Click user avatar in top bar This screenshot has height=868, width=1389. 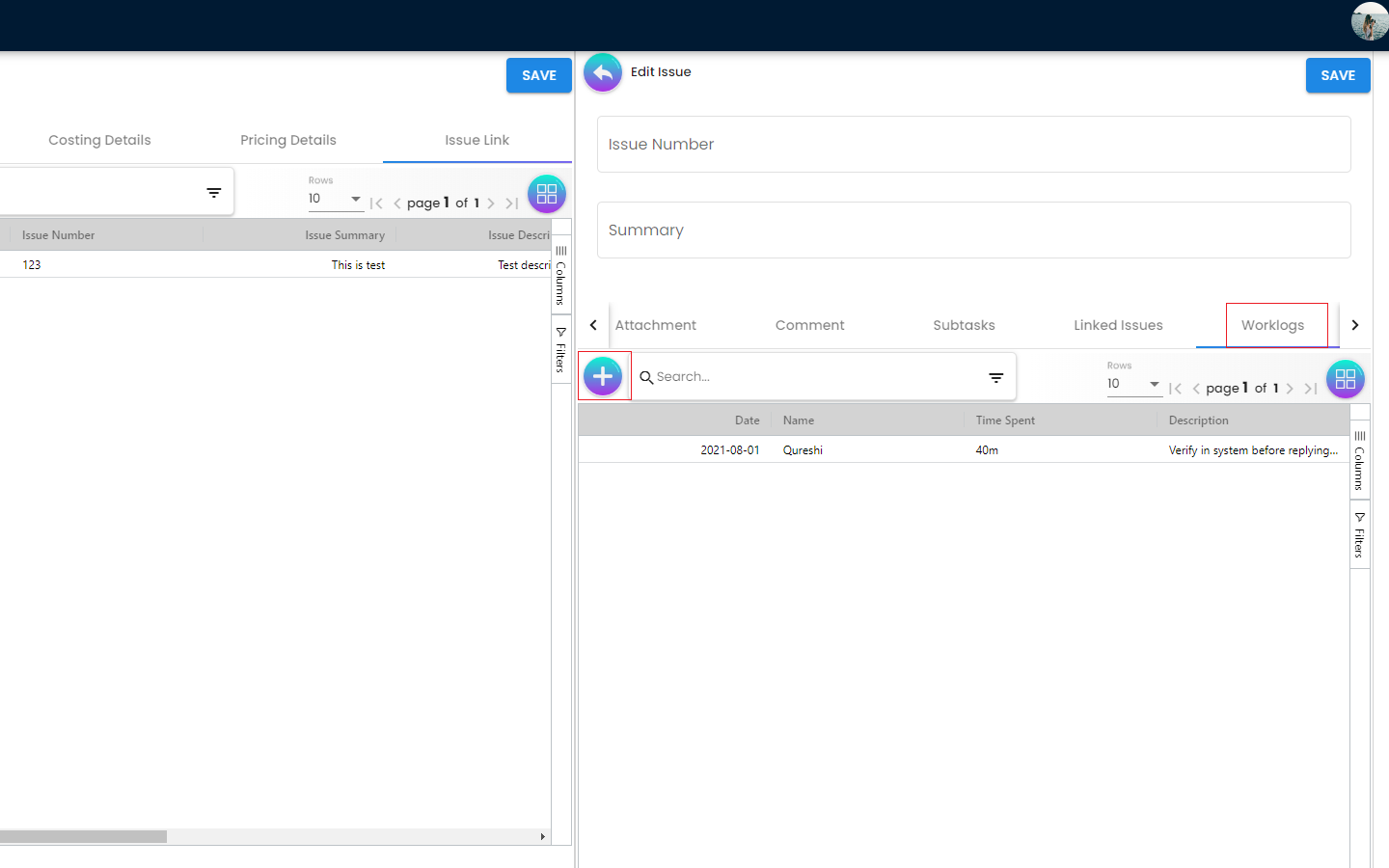tap(1369, 21)
